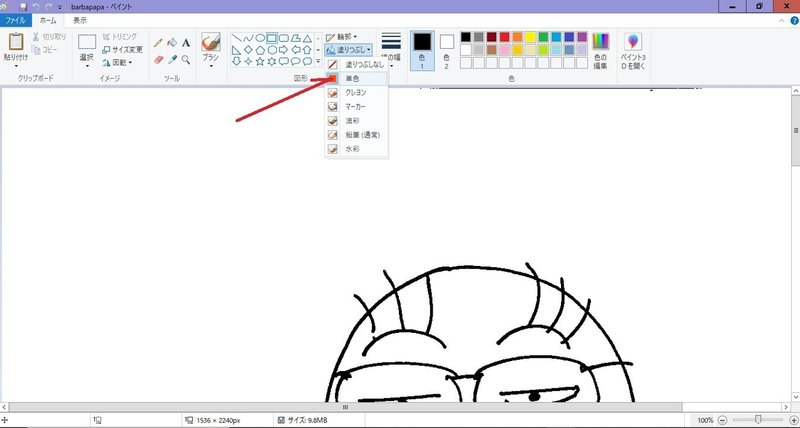
Task: Click the zoom out minus button
Action: (722, 420)
